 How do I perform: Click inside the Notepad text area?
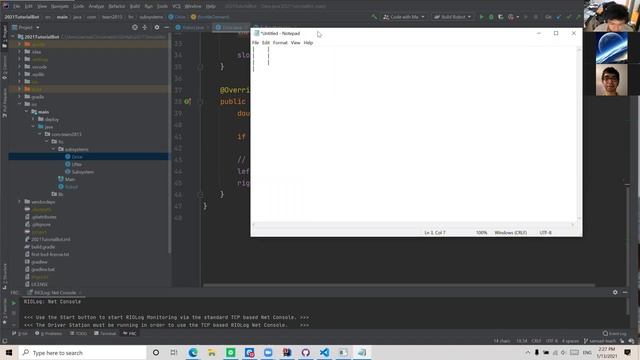(x=414, y=135)
